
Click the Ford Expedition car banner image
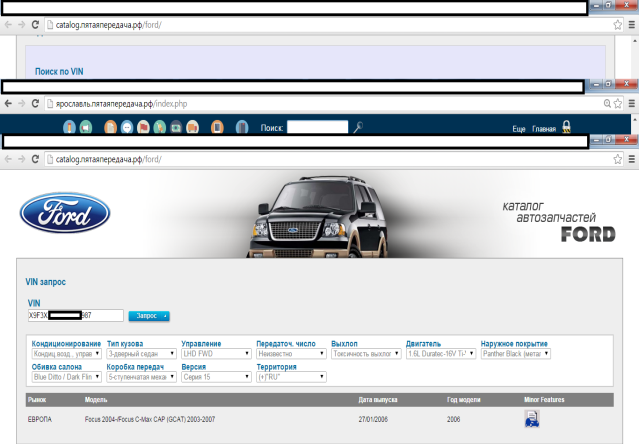tap(318, 216)
